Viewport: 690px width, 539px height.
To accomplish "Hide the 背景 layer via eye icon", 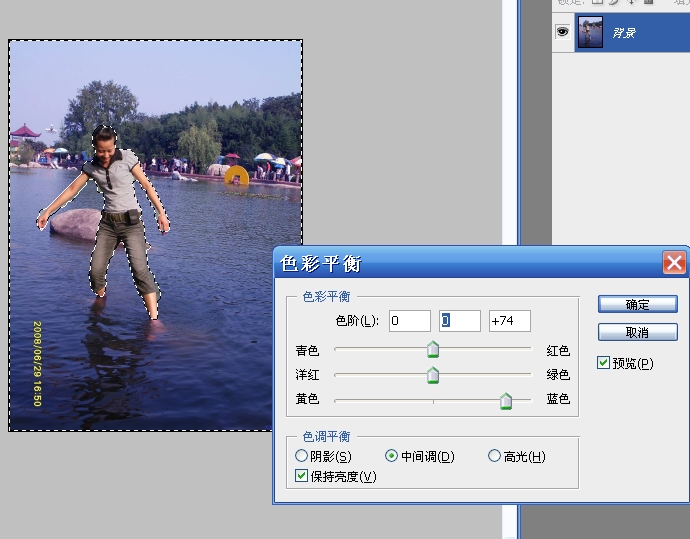I will point(562,32).
